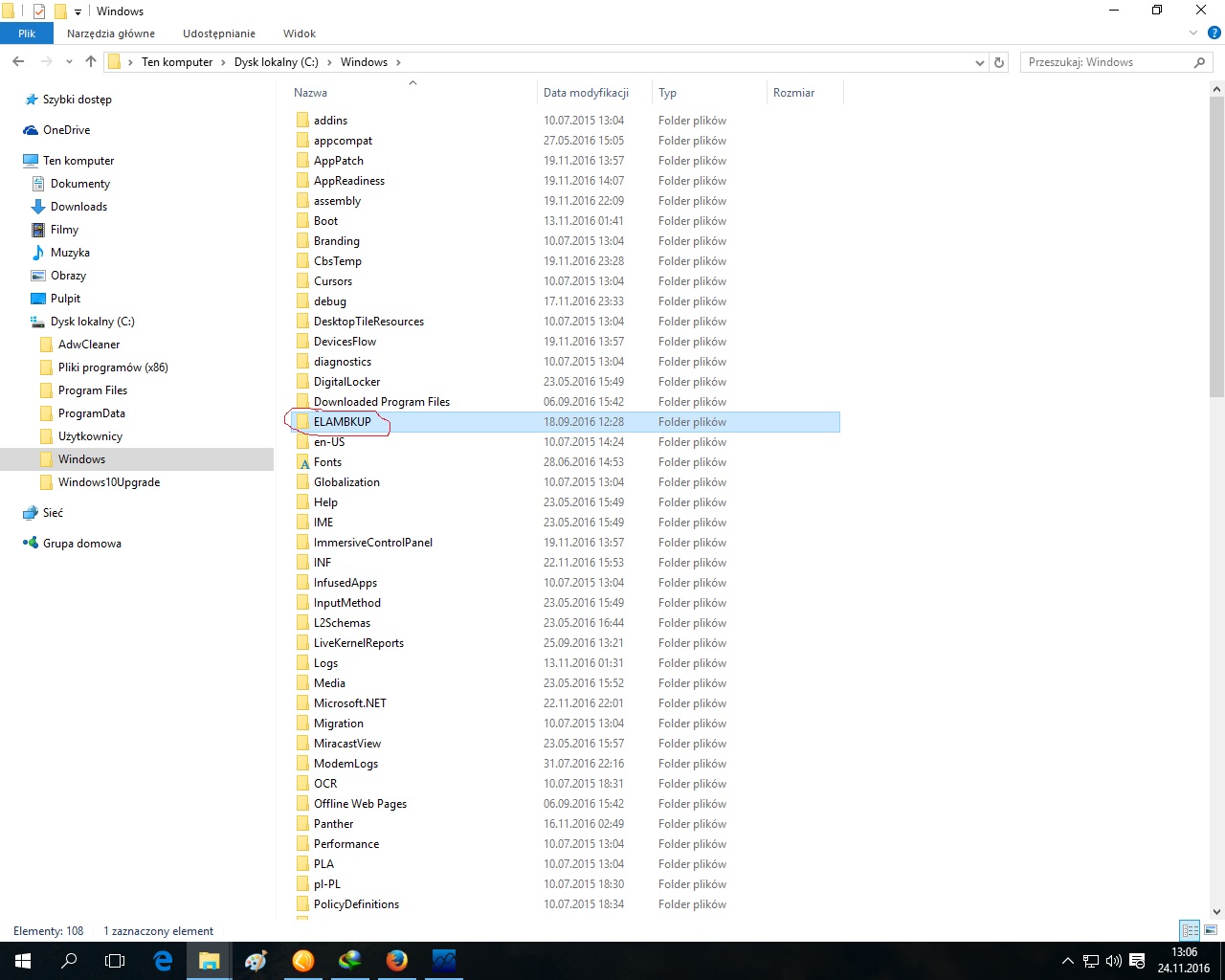Switch to details view layout

point(1190,930)
